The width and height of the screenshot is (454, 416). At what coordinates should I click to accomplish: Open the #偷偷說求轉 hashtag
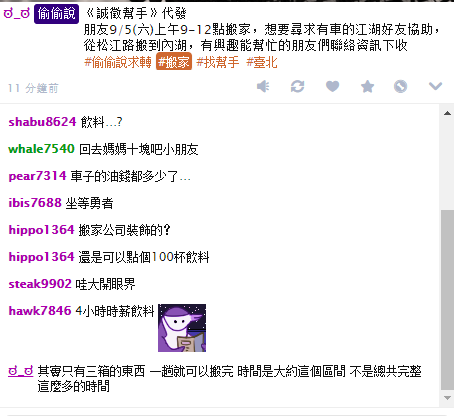(118, 62)
